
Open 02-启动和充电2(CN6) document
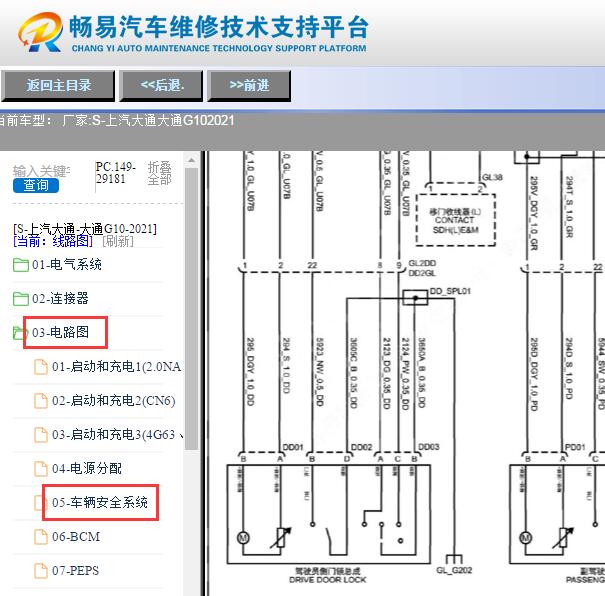coord(114,400)
